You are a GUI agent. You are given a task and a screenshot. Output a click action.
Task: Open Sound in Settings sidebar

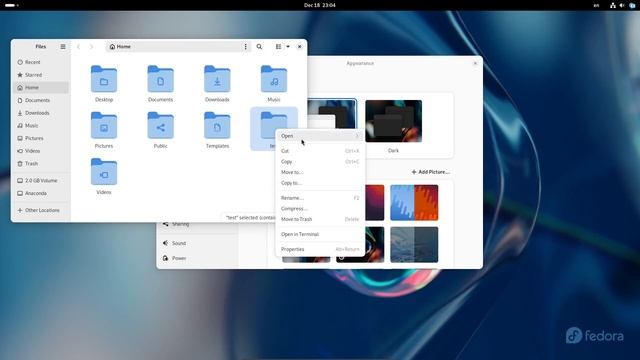[198, 243]
